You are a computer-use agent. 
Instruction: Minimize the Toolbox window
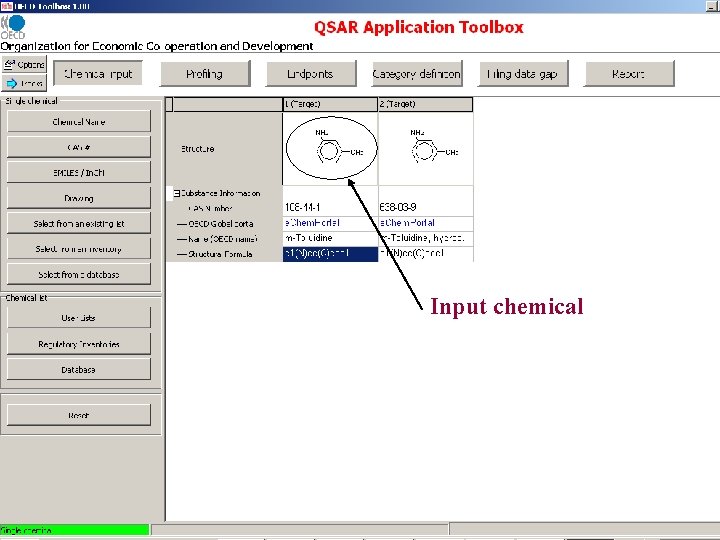(x=712, y=6)
